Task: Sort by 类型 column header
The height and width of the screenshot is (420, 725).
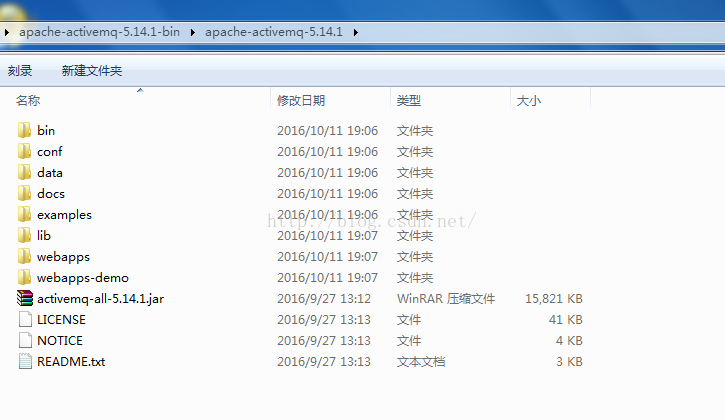Action: coord(409,100)
